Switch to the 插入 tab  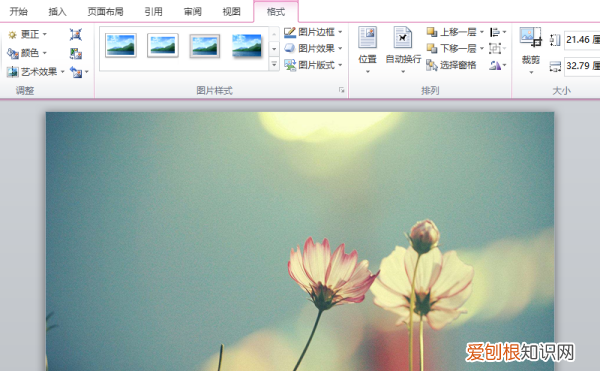(57, 12)
